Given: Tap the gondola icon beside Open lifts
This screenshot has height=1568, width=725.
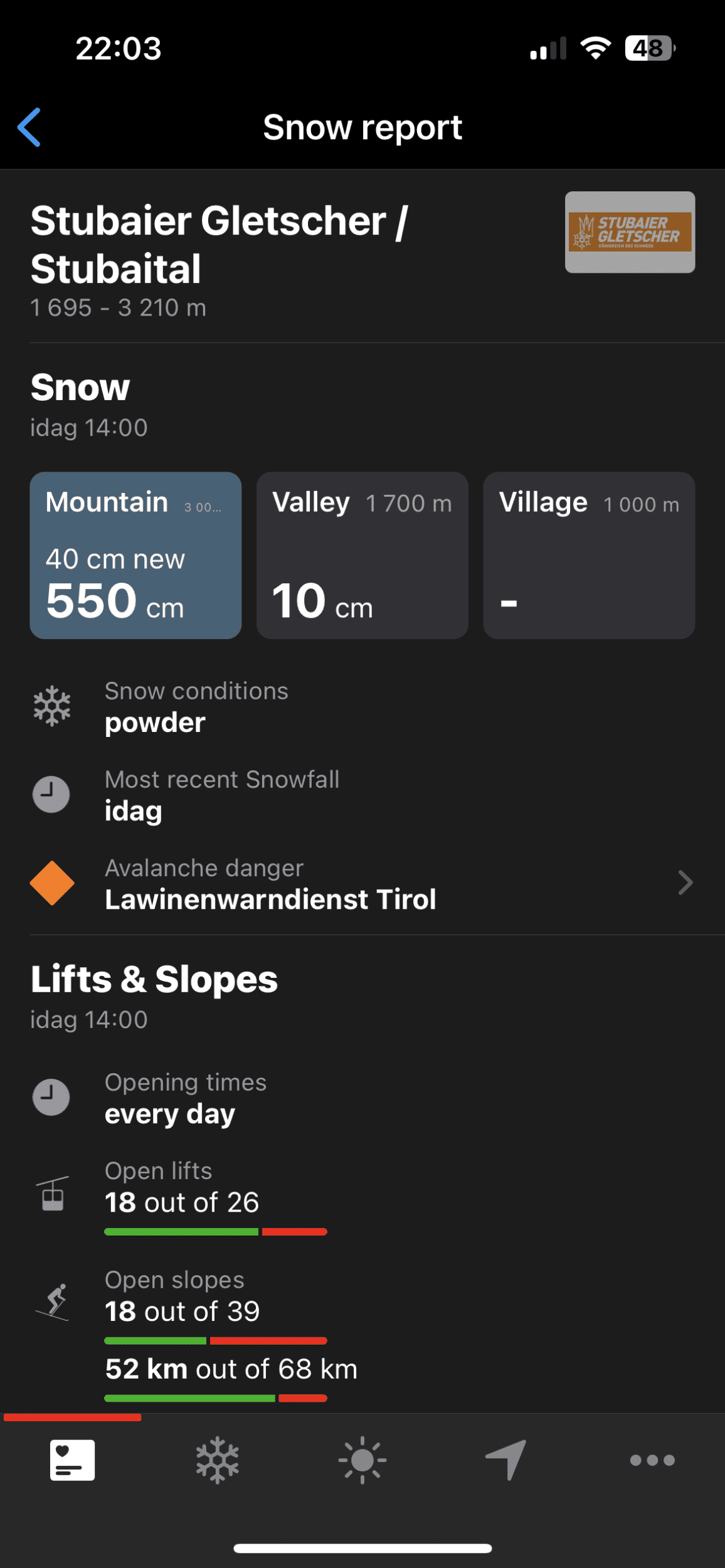Looking at the screenshot, I should coord(52,1193).
